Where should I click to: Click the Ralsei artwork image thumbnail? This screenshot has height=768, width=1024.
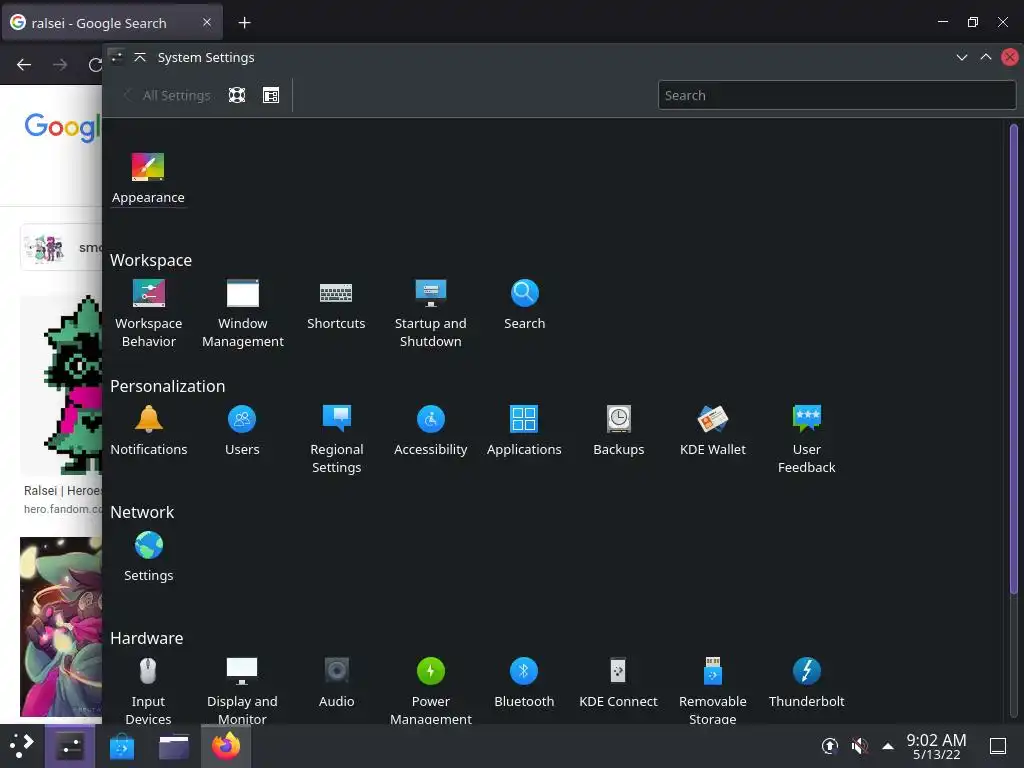[61, 627]
